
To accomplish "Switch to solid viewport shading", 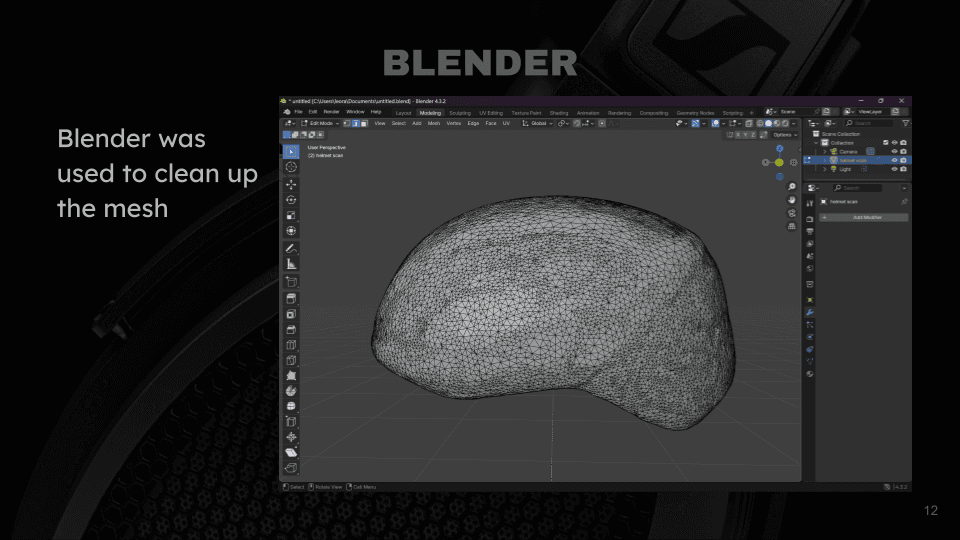I will click(768, 123).
